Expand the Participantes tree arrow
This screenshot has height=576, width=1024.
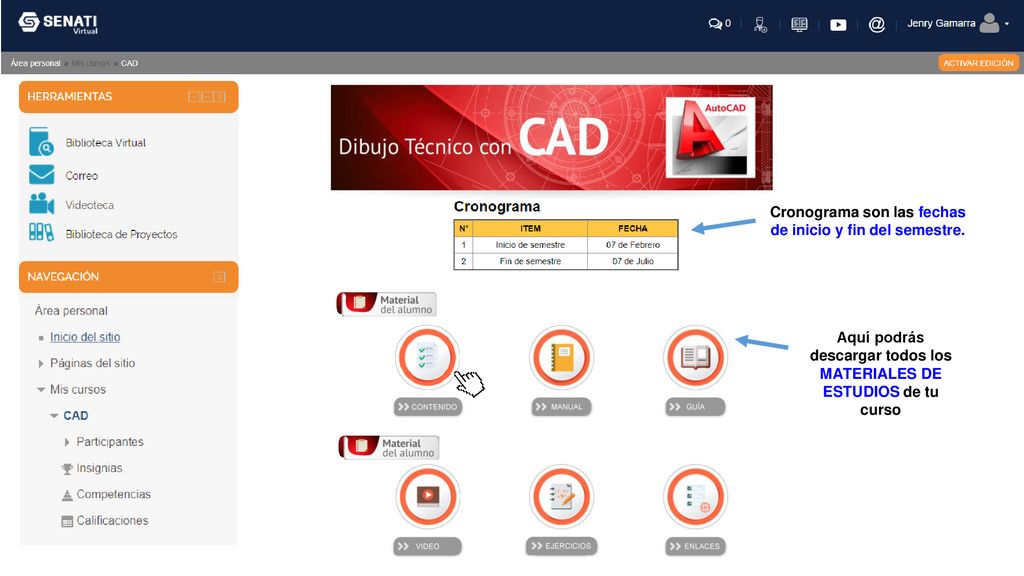[x=67, y=442]
